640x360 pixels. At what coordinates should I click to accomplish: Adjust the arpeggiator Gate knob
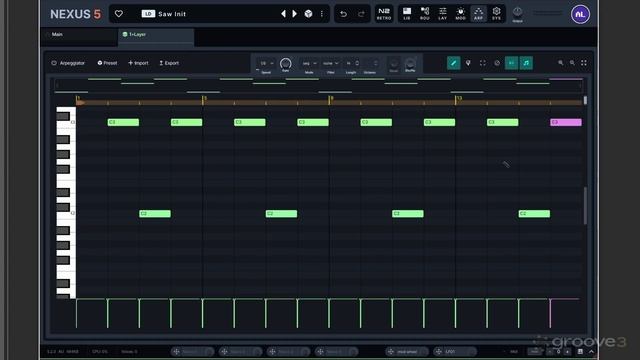coord(285,63)
